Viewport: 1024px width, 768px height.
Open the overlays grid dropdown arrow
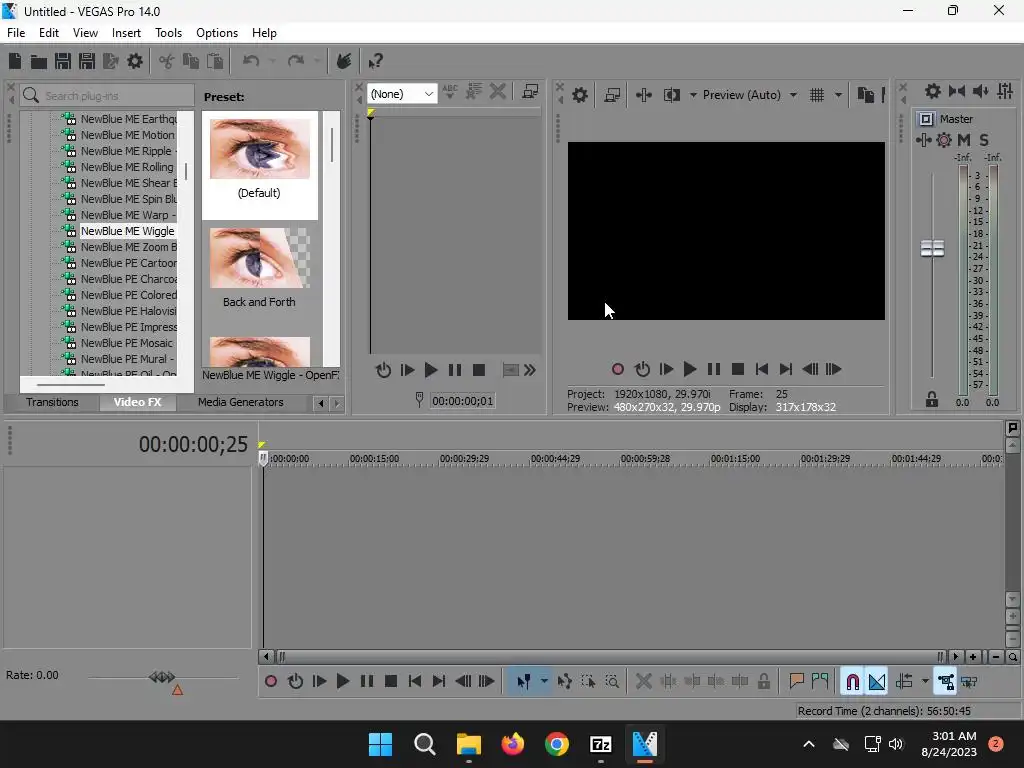(839, 95)
